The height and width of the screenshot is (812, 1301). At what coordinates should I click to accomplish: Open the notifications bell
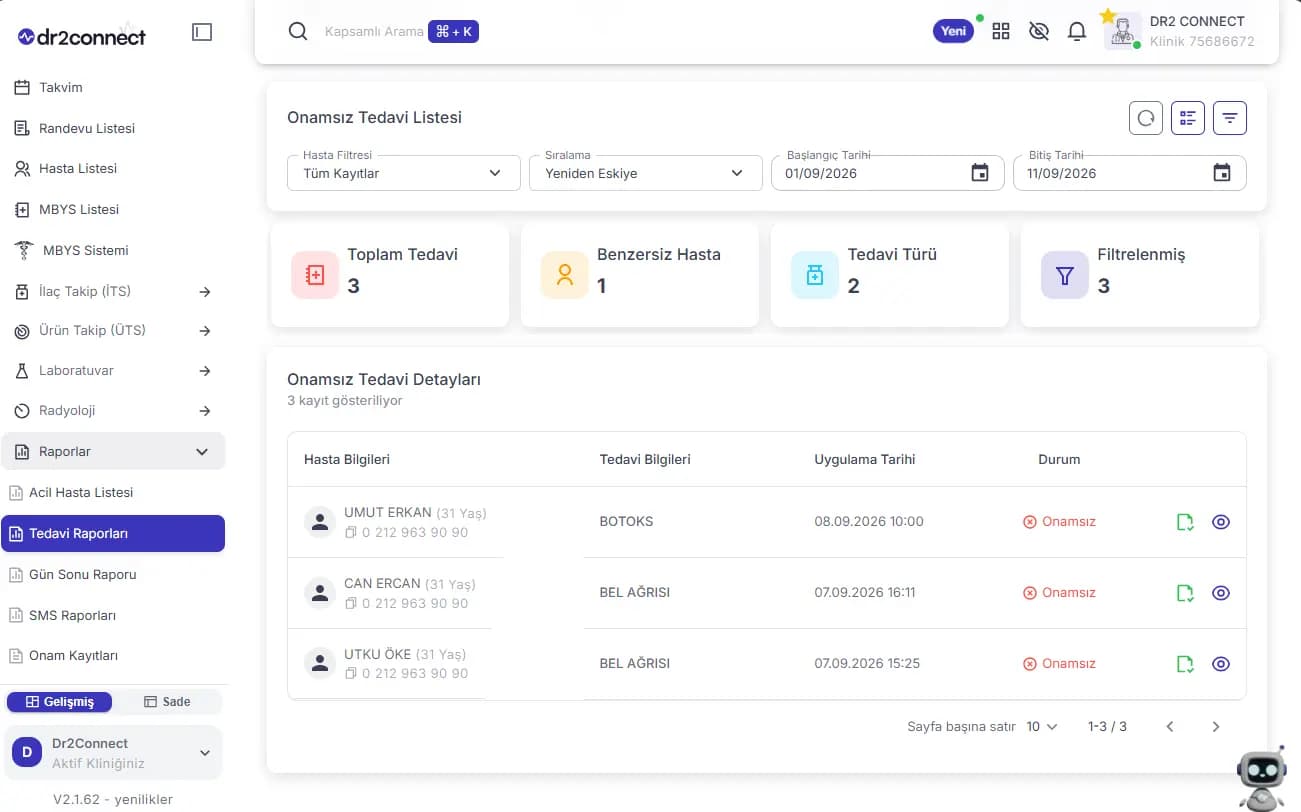click(1077, 31)
